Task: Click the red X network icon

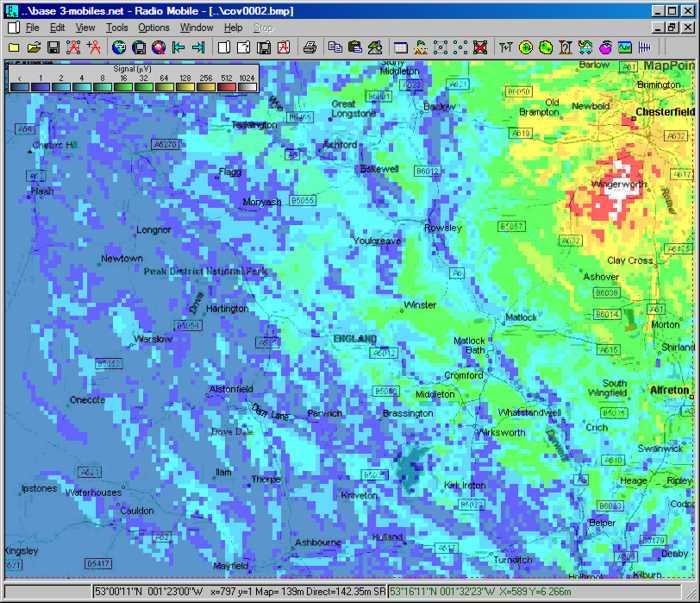Action: point(480,47)
